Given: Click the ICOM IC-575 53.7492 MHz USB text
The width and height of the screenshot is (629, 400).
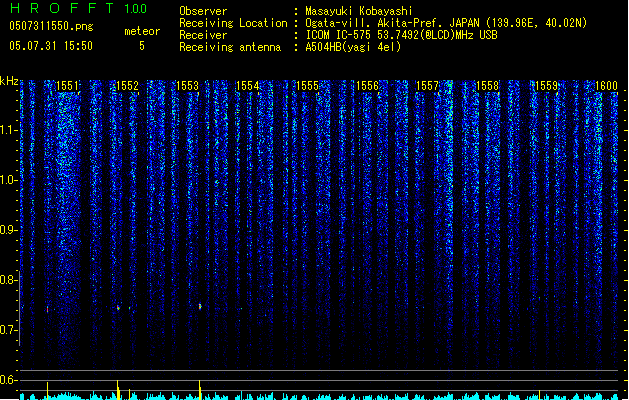Looking at the screenshot, I should click(x=401, y=35).
